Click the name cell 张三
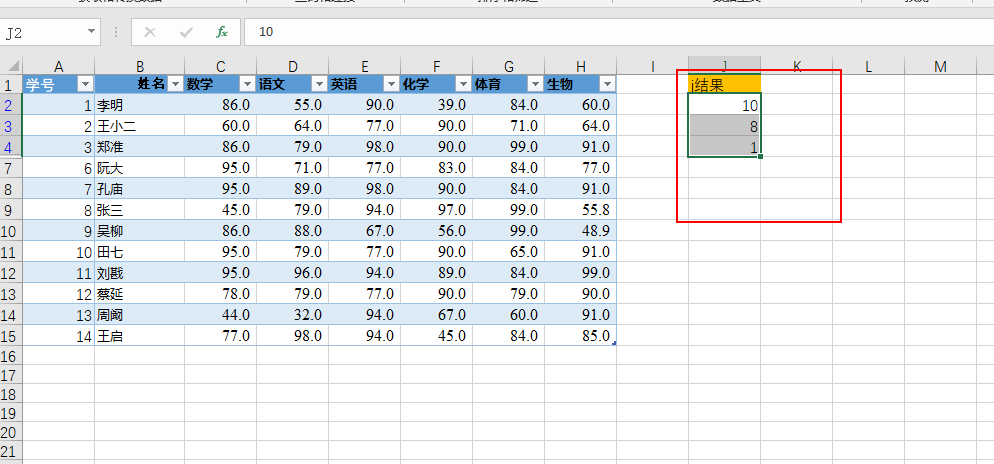Viewport: 994px width, 464px height. [x=139, y=210]
